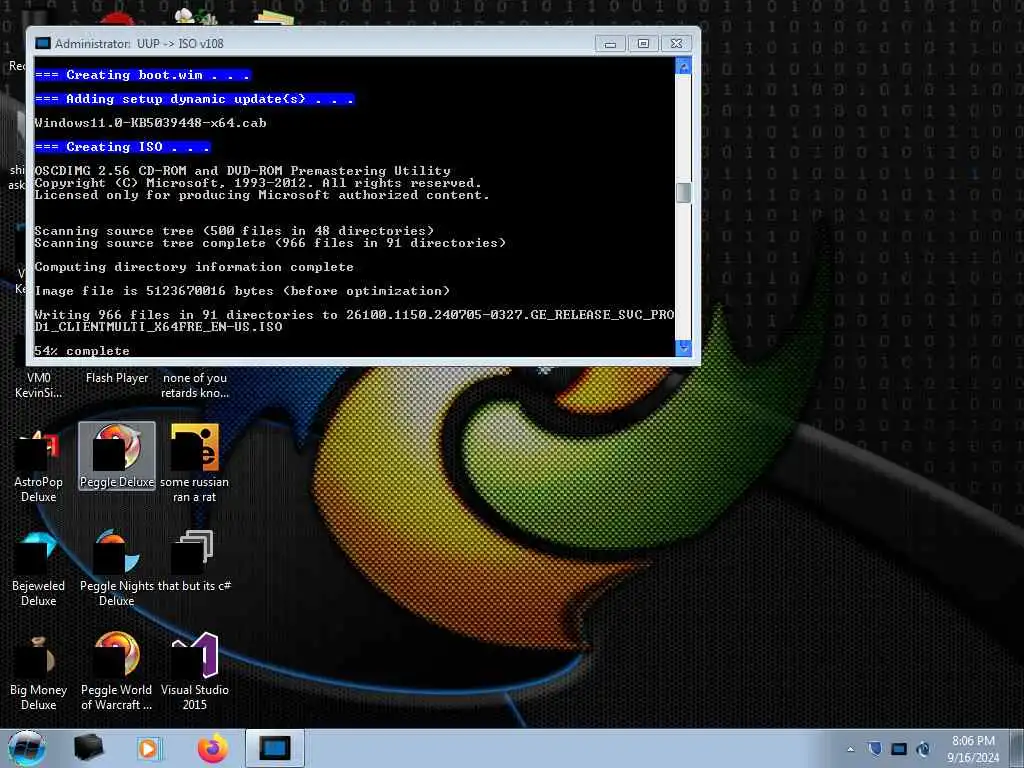Image resolution: width=1024 pixels, height=768 pixels.
Task: Click 'Scanning source tree complete' line
Action: point(270,243)
